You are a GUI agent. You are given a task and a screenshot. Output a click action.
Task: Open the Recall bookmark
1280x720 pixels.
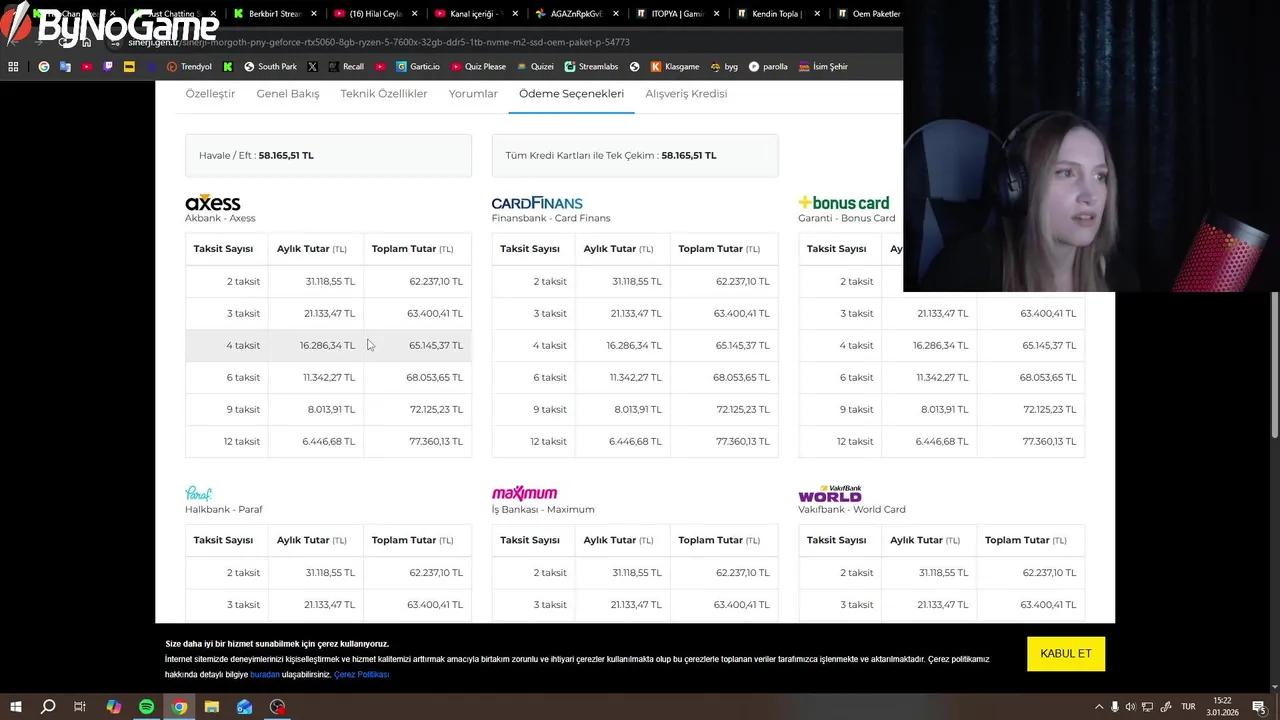[x=346, y=67]
